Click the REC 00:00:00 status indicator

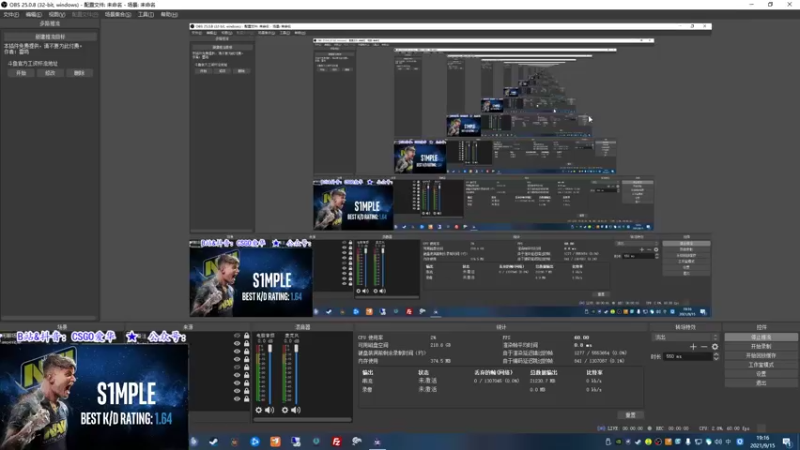point(668,429)
